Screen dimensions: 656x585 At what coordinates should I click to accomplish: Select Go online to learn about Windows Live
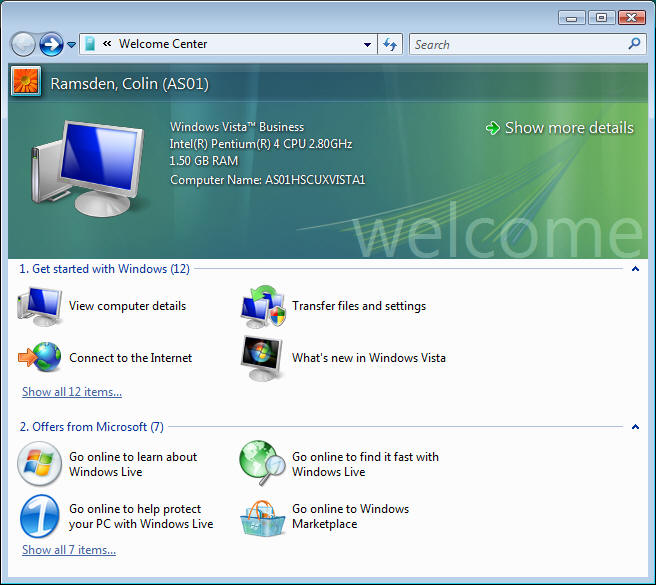coord(133,464)
